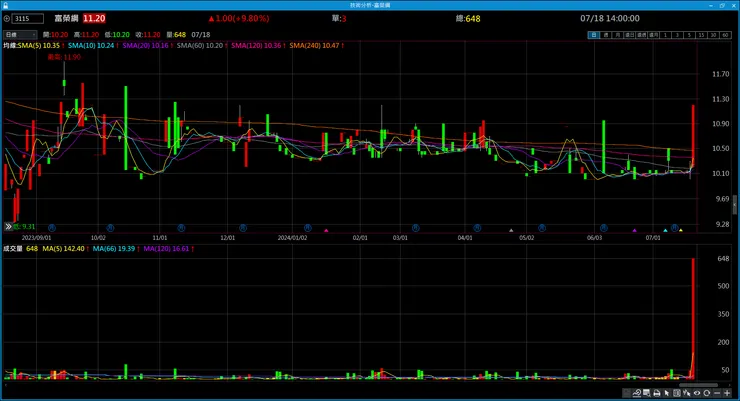Click the circled month marker near 10/02

(110, 228)
